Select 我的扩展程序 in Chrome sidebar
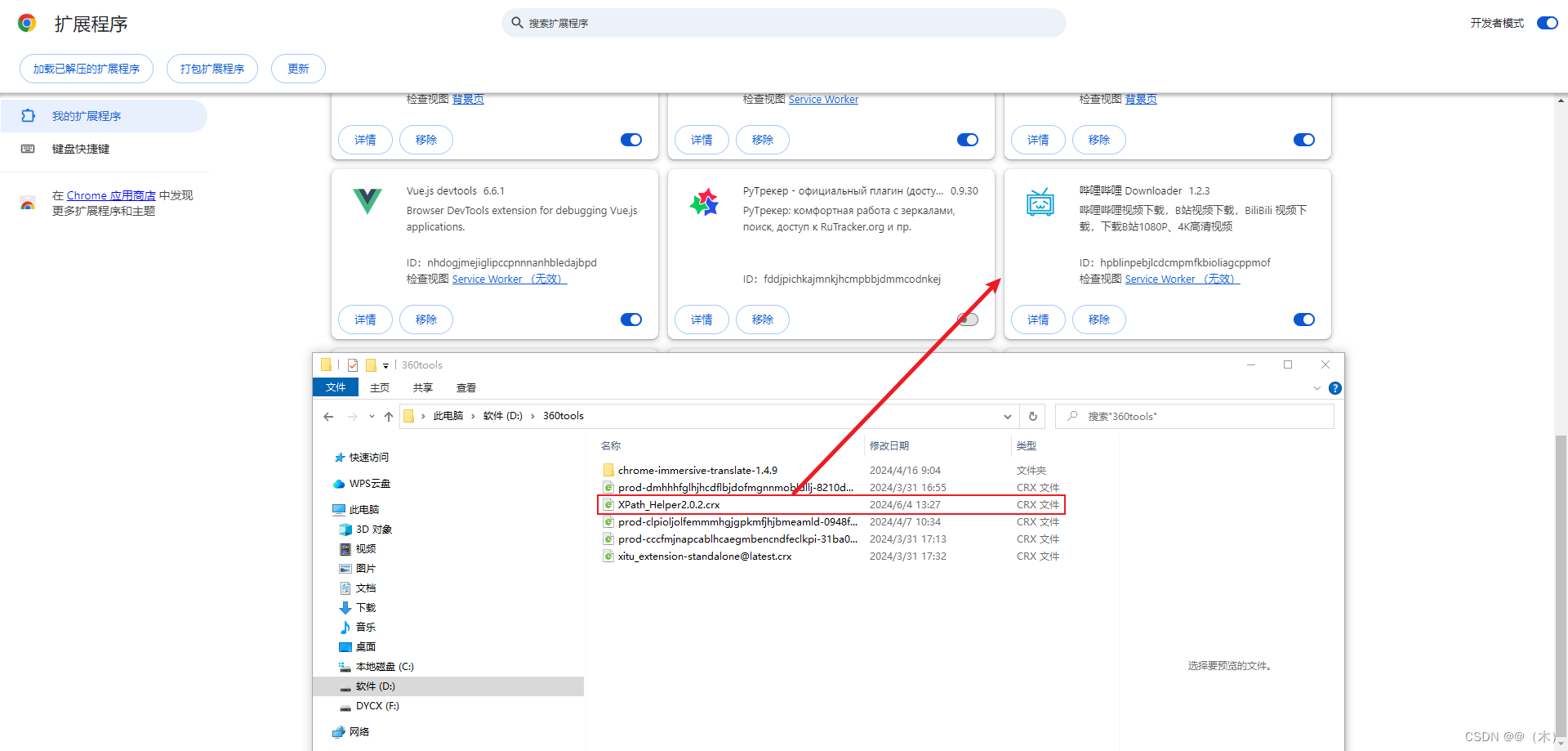The image size is (1568, 751). (104, 116)
